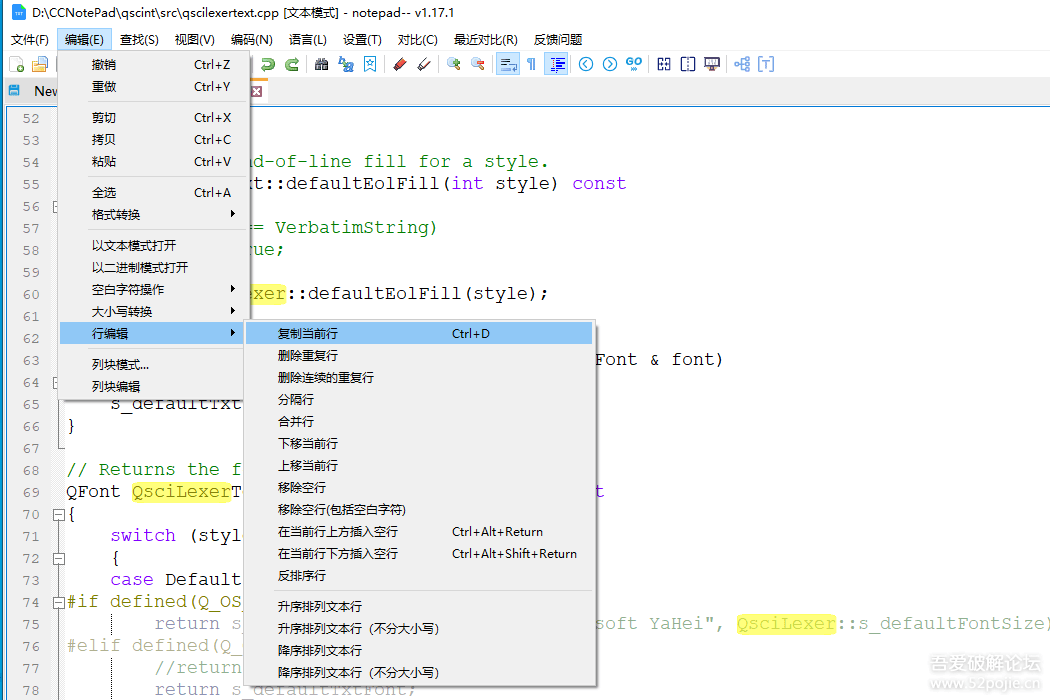Click the red marker highlight icon
The width and height of the screenshot is (1050, 700).
click(400, 64)
